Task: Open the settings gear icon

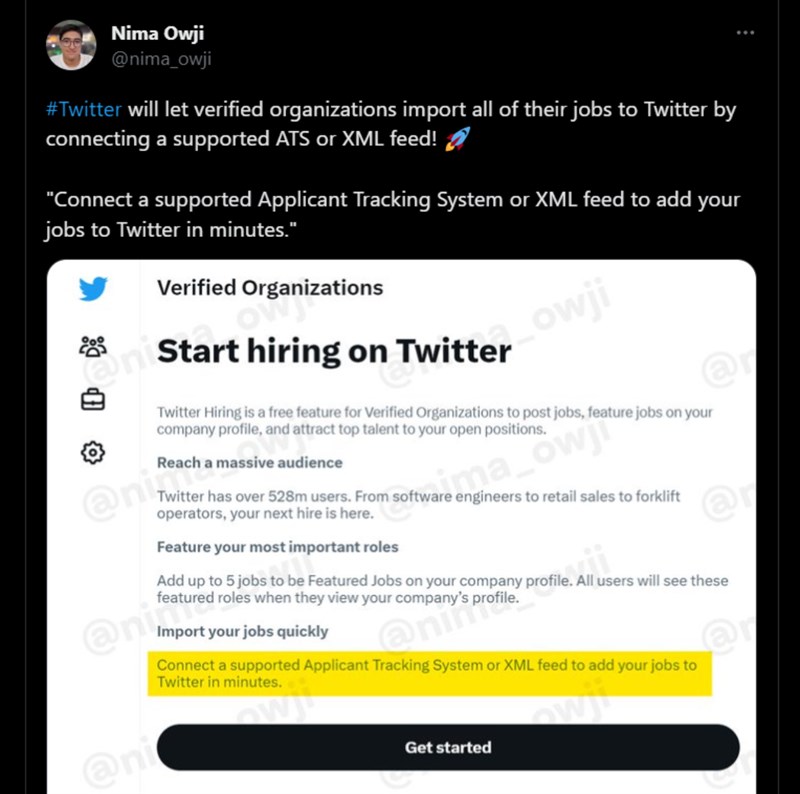Action: tap(92, 453)
